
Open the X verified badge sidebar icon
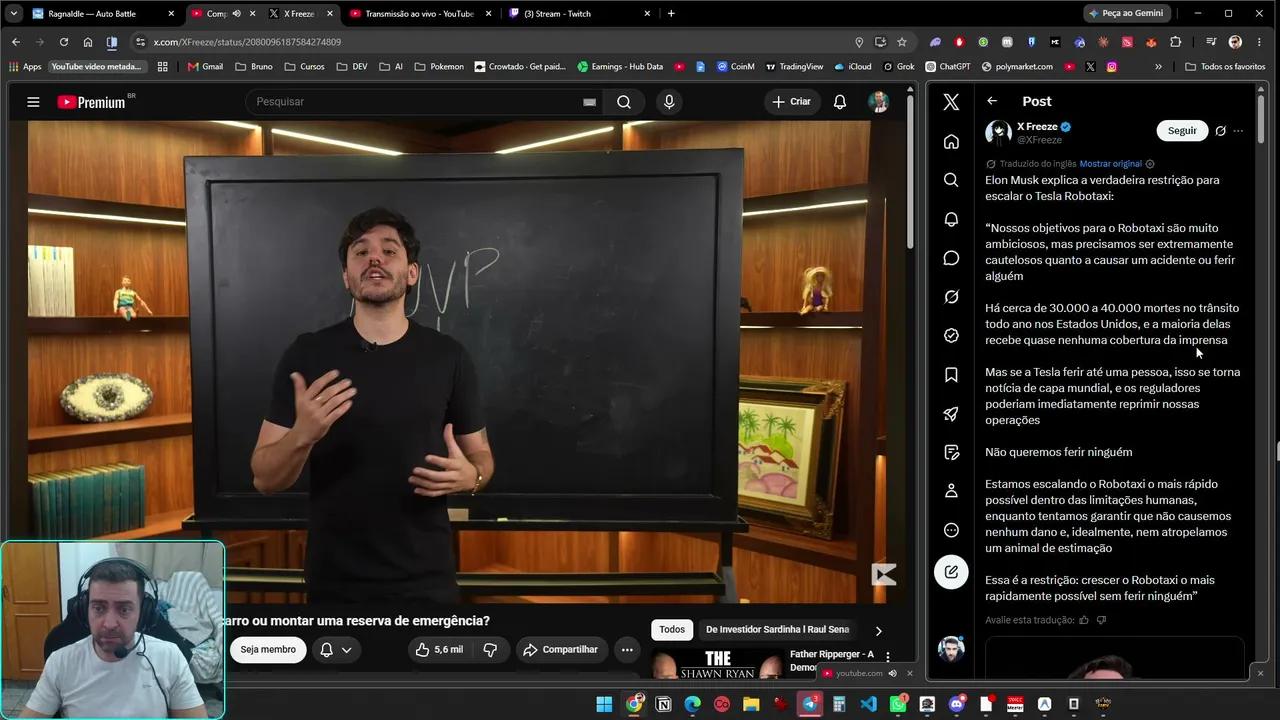951,336
